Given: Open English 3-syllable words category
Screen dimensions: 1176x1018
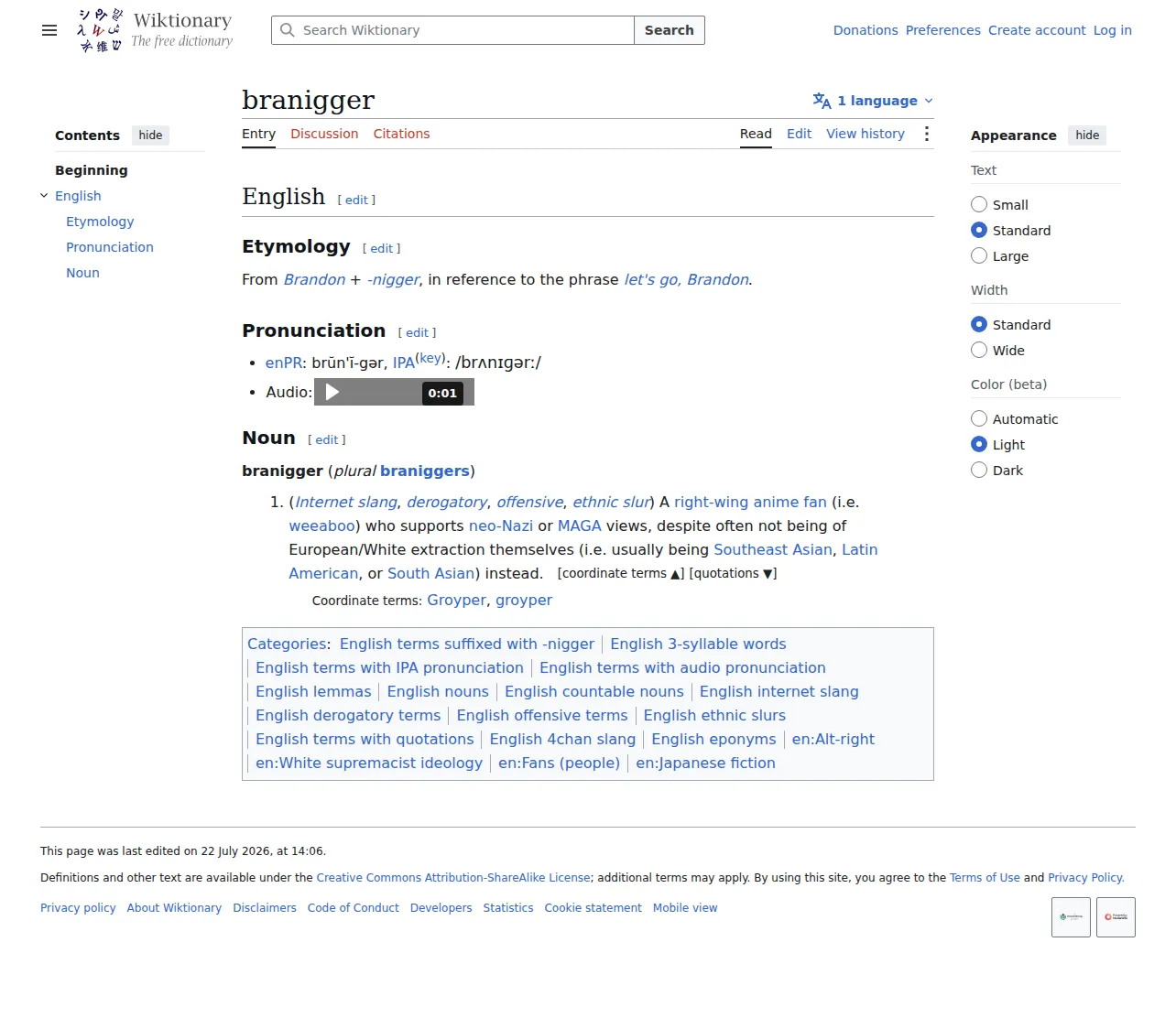Looking at the screenshot, I should [698, 644].
